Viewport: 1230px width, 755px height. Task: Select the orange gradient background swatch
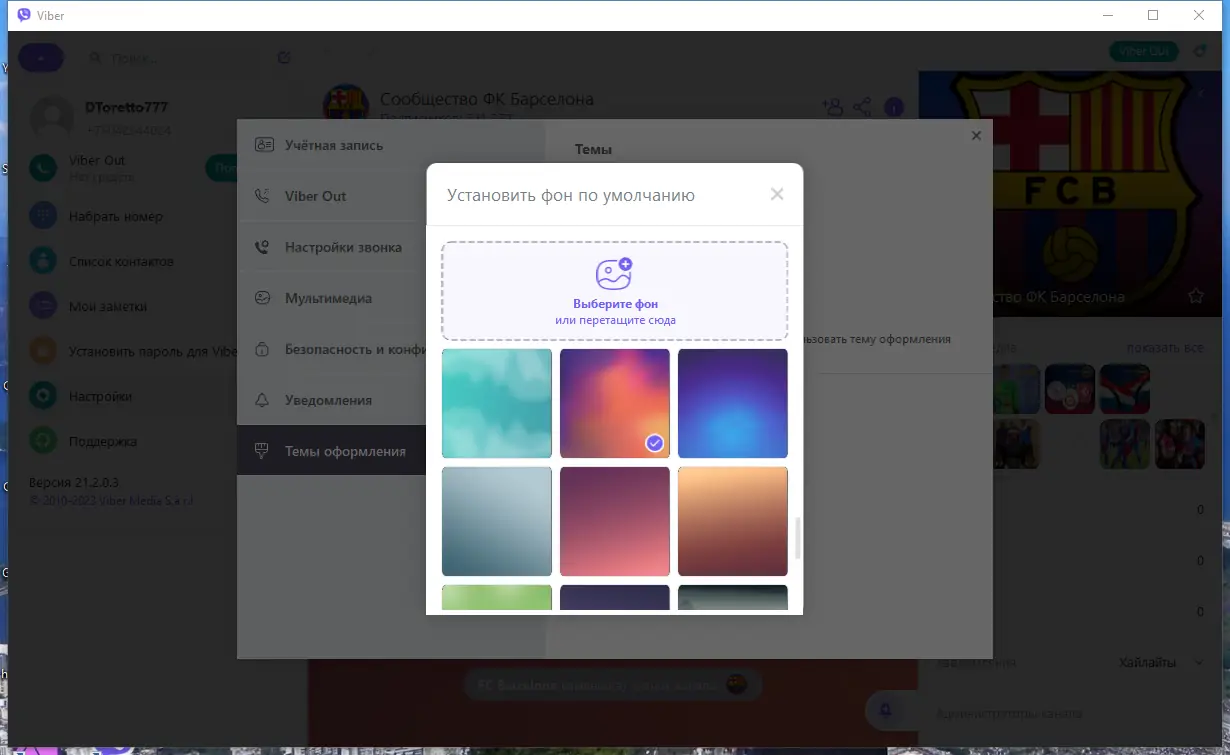733,521
